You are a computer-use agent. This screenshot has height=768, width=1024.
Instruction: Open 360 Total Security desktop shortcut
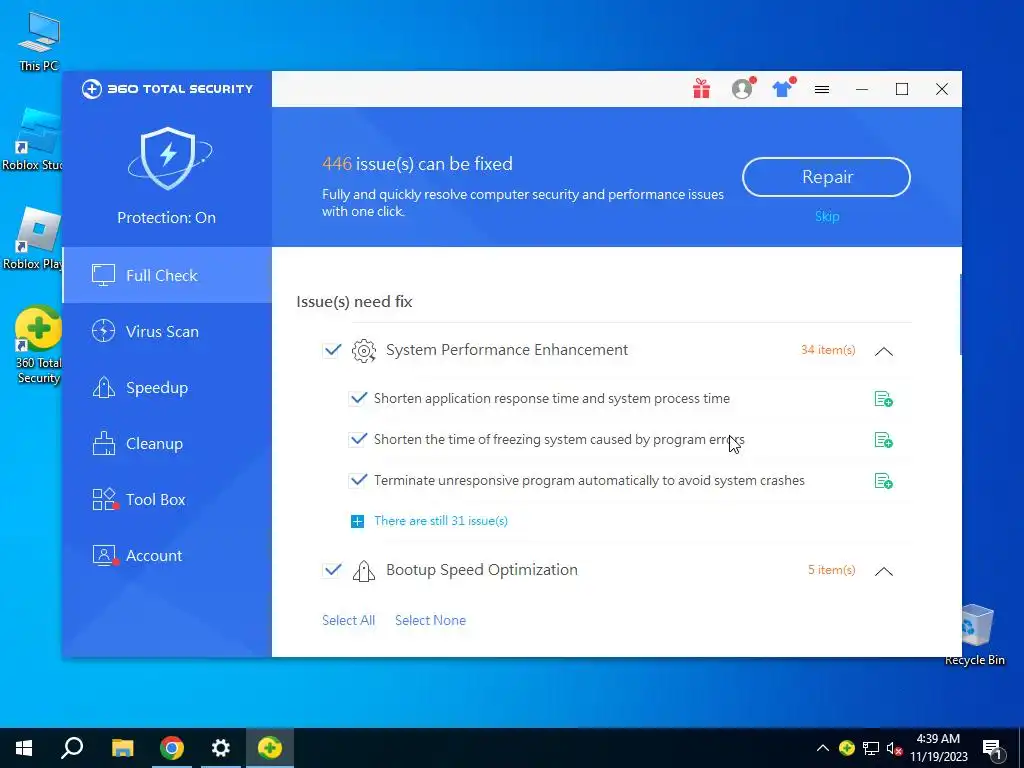(x=39, y=345)
